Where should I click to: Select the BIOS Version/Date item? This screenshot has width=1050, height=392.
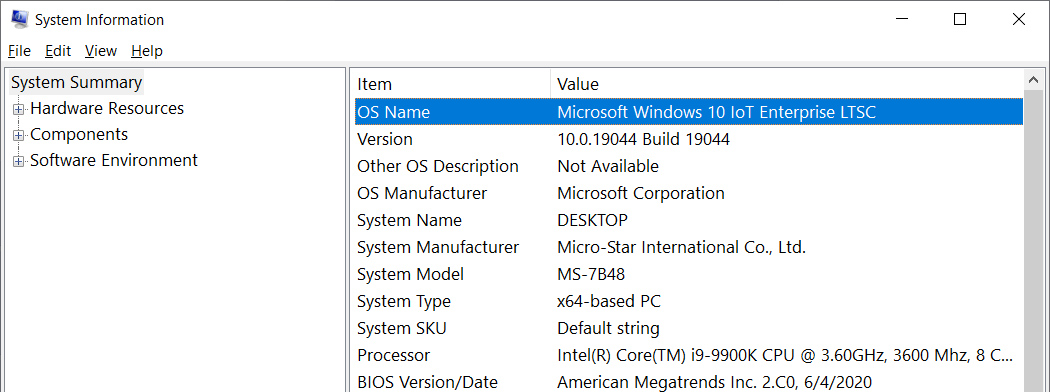(427, 383)
